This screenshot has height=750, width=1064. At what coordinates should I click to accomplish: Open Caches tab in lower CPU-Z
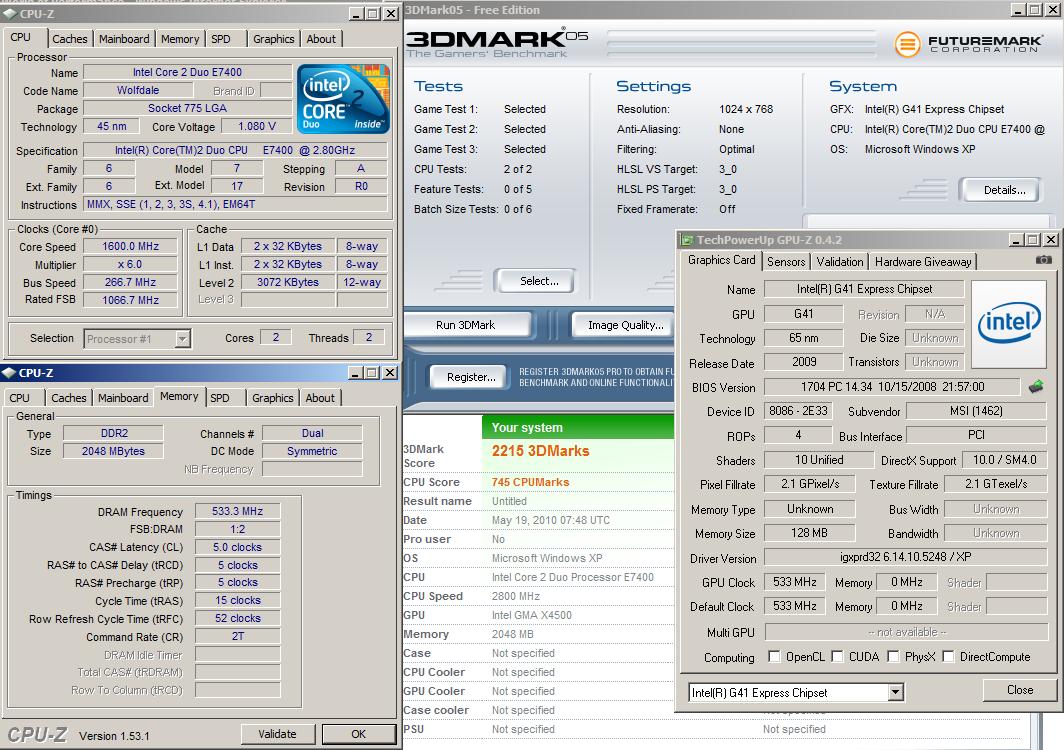[x=69, y=398]
